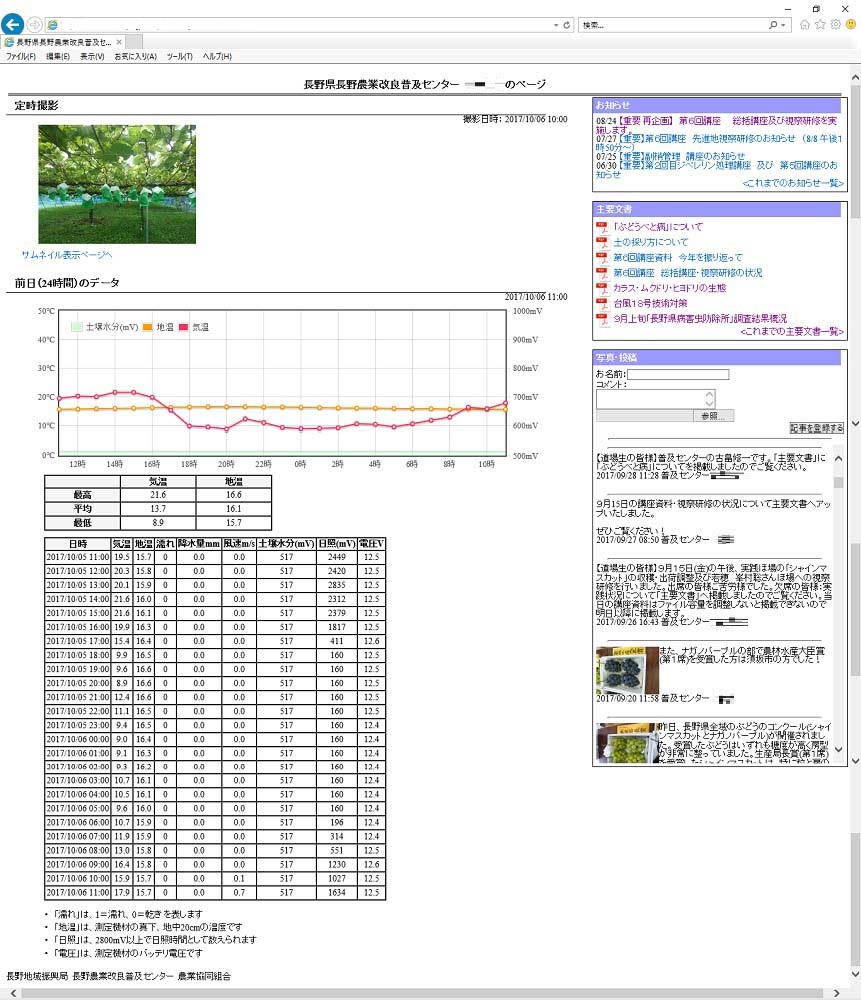Image resolution: width=861 pixels, height=1000 pixels.
Task: Click PDF icon beside 土の採り方について
Action: click(x=601, y=243)
